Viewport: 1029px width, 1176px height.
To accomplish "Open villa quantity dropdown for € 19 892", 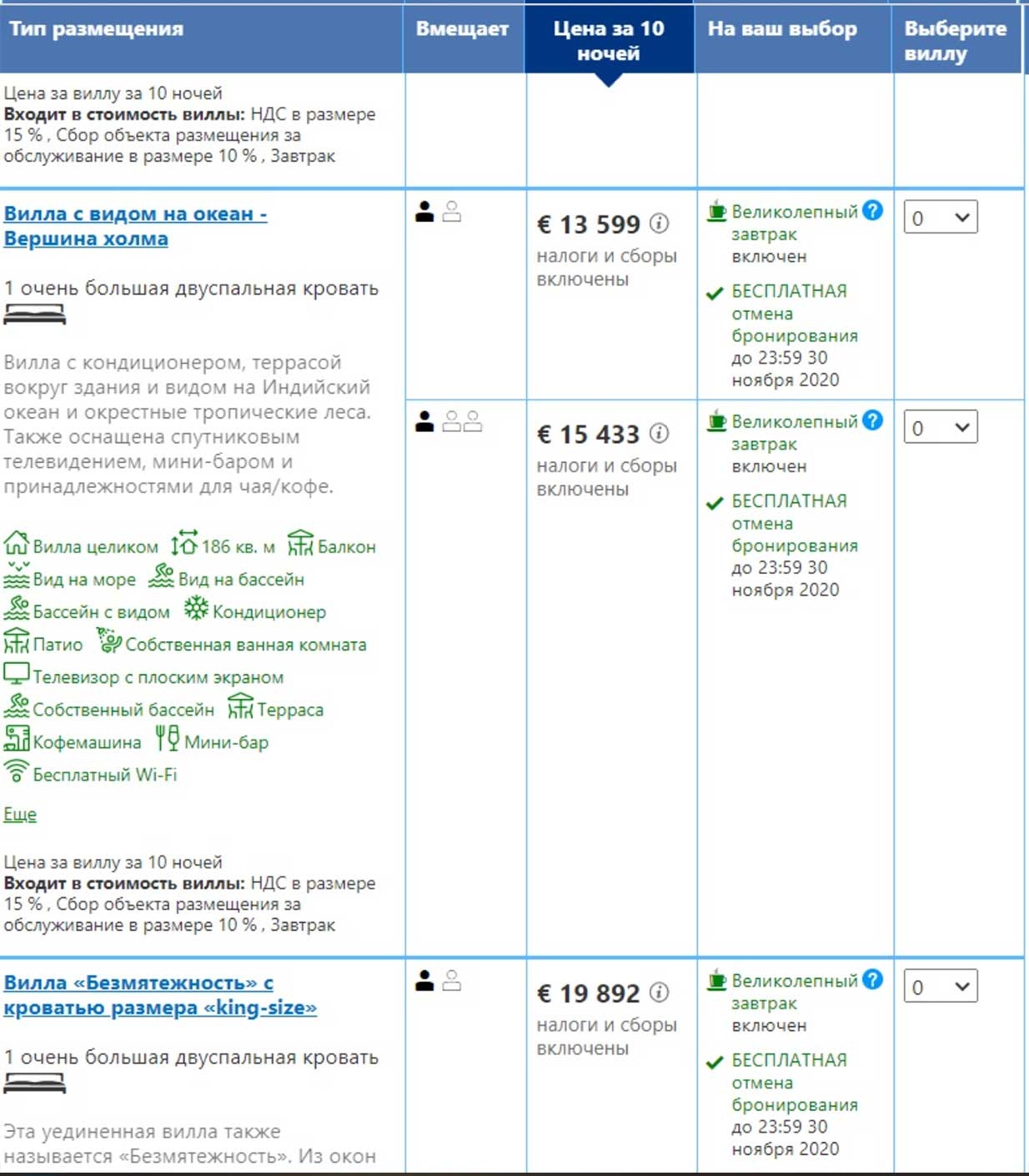I will [940, 987].
